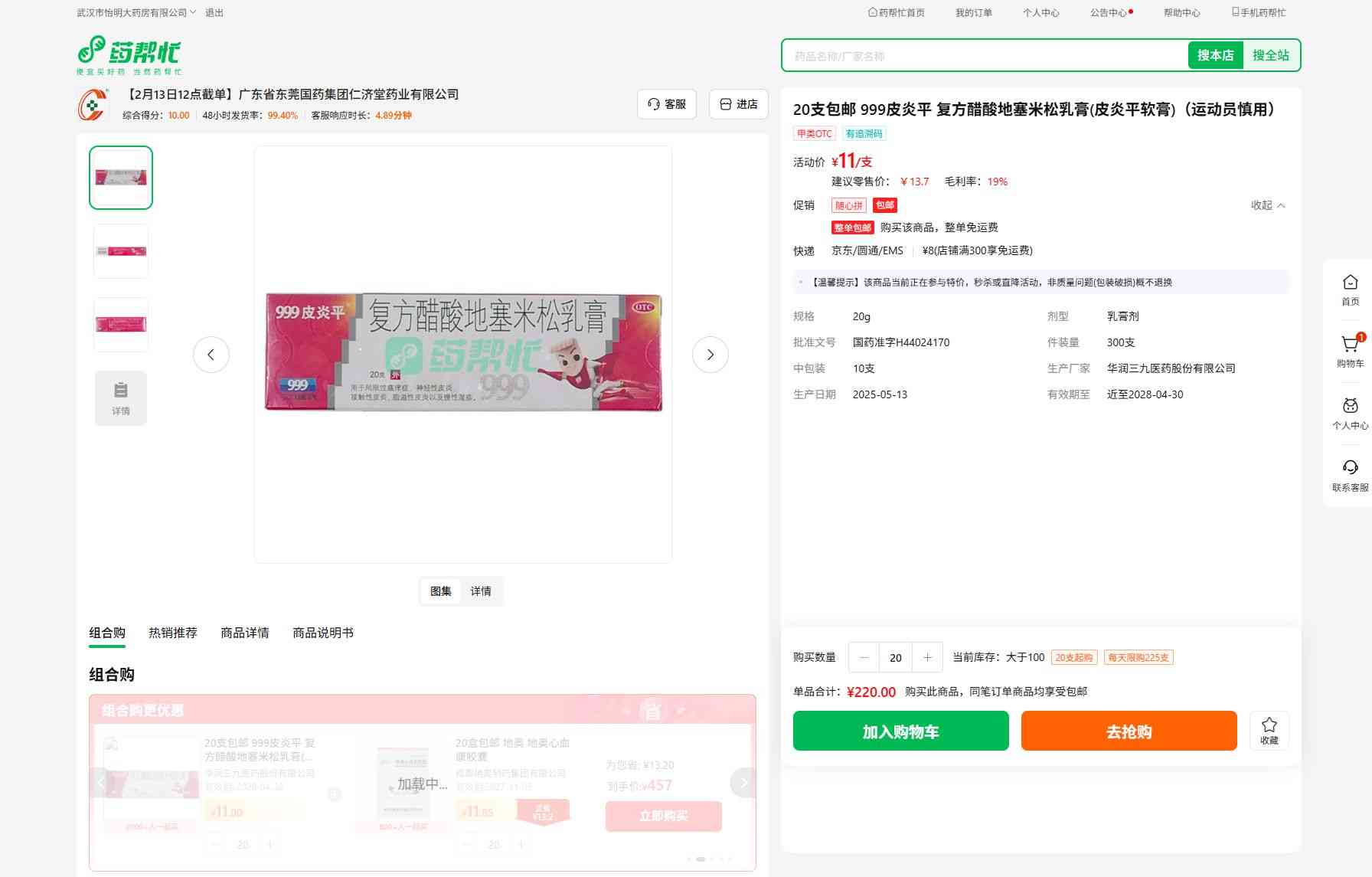Click the 药帮忙 logo

[129, 55]
